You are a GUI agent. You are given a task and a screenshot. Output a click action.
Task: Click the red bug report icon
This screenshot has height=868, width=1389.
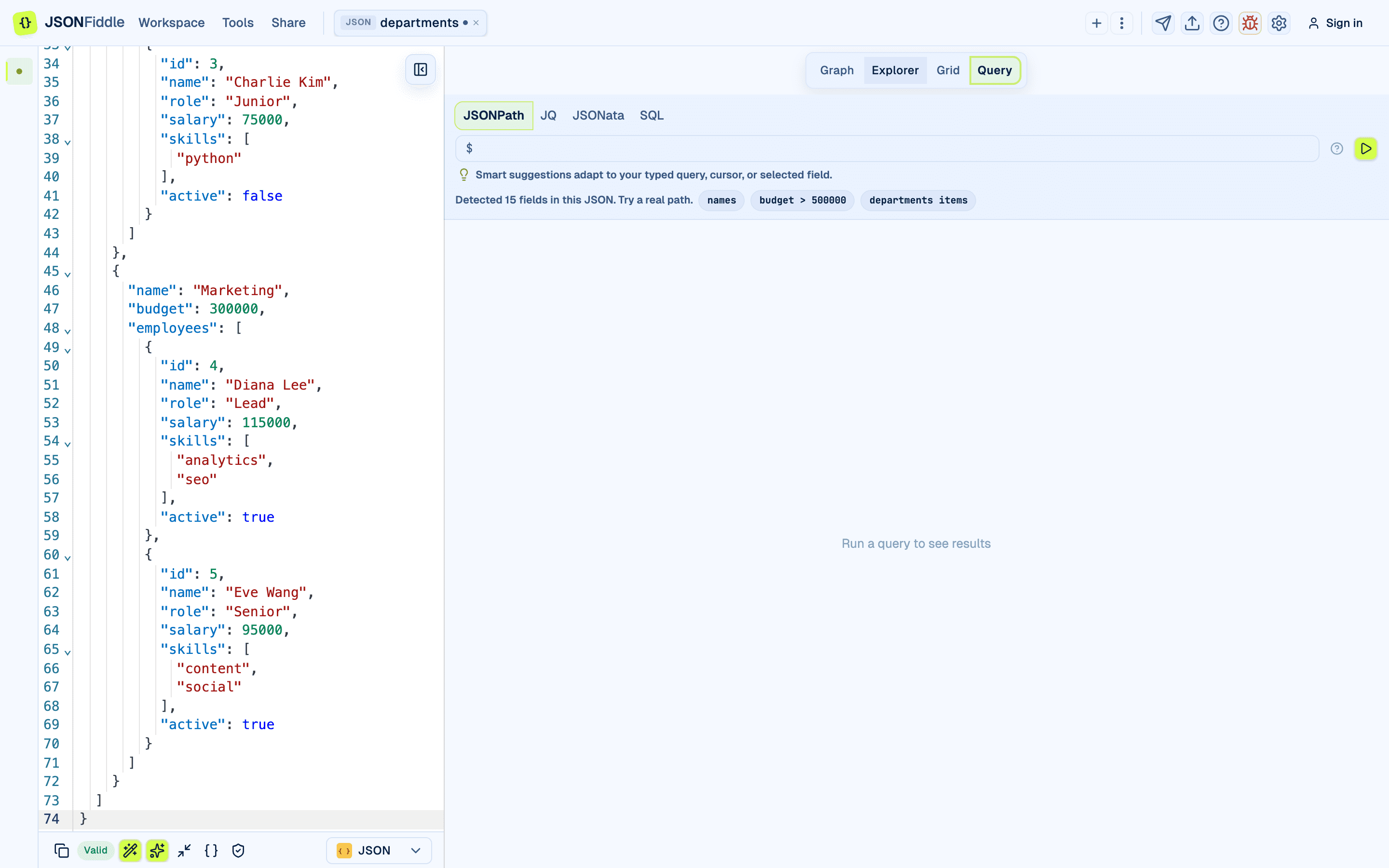(1250, 23)
